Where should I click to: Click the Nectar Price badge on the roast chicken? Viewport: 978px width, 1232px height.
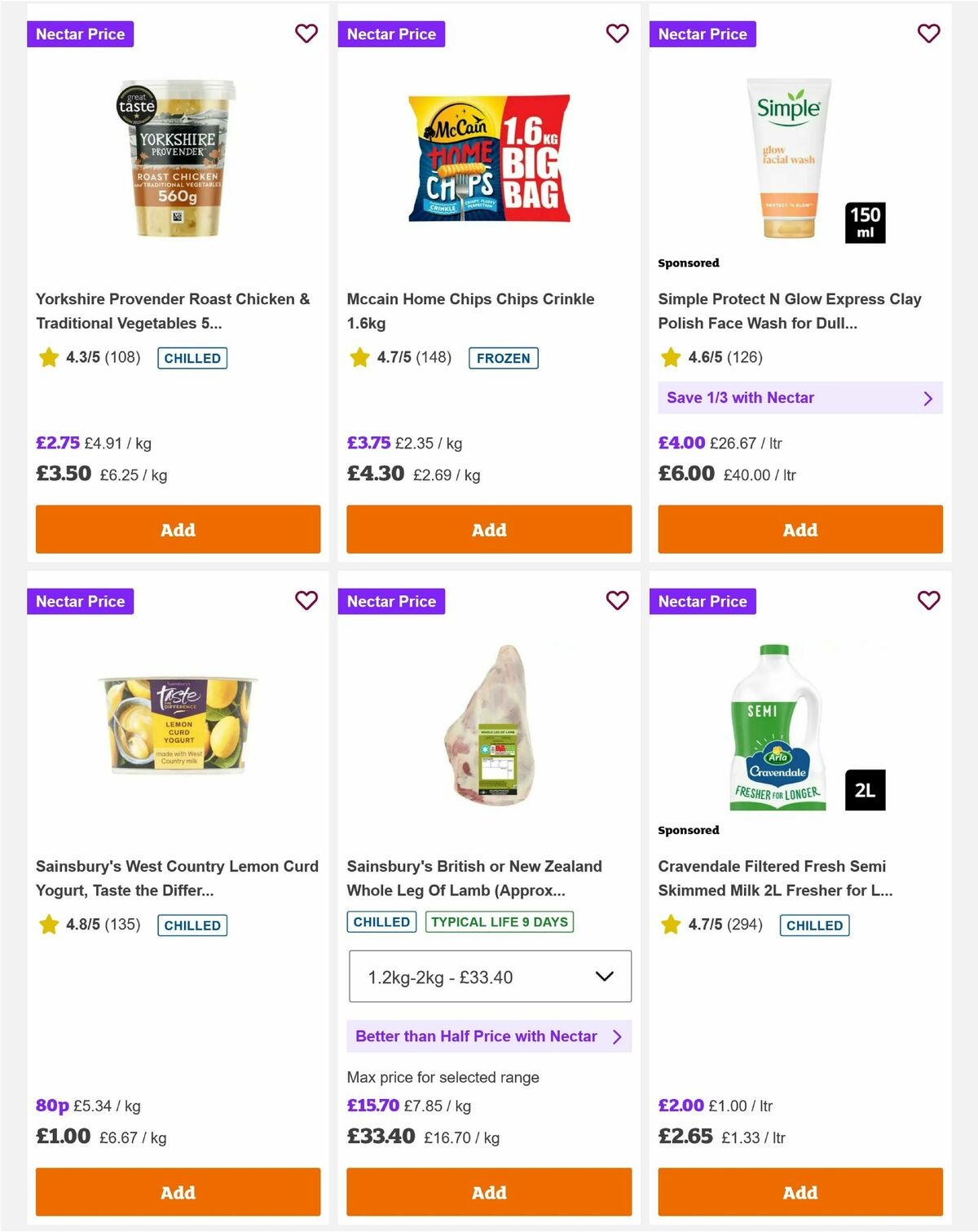coord(81,33)
